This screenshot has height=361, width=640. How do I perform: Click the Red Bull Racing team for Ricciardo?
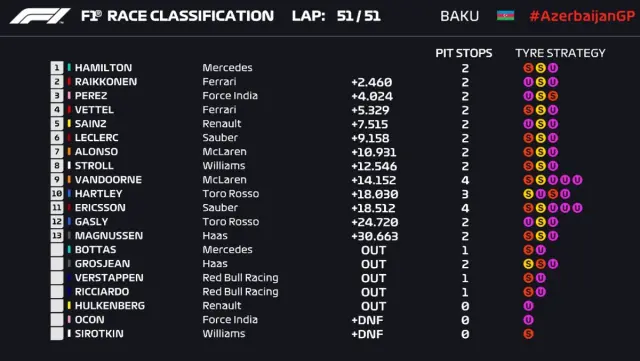[x=240, y=292]
